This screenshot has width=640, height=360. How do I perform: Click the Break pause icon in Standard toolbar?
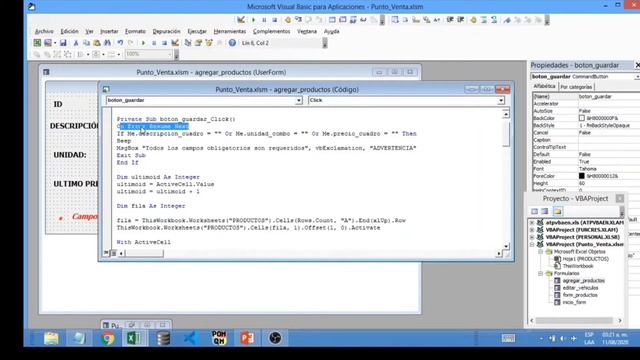154,43
